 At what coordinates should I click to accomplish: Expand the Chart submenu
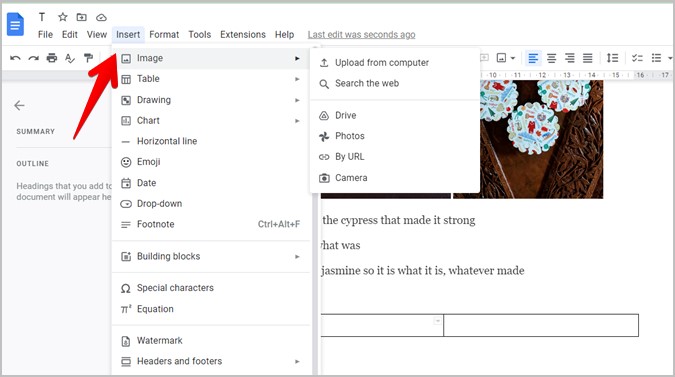(211, 121)
